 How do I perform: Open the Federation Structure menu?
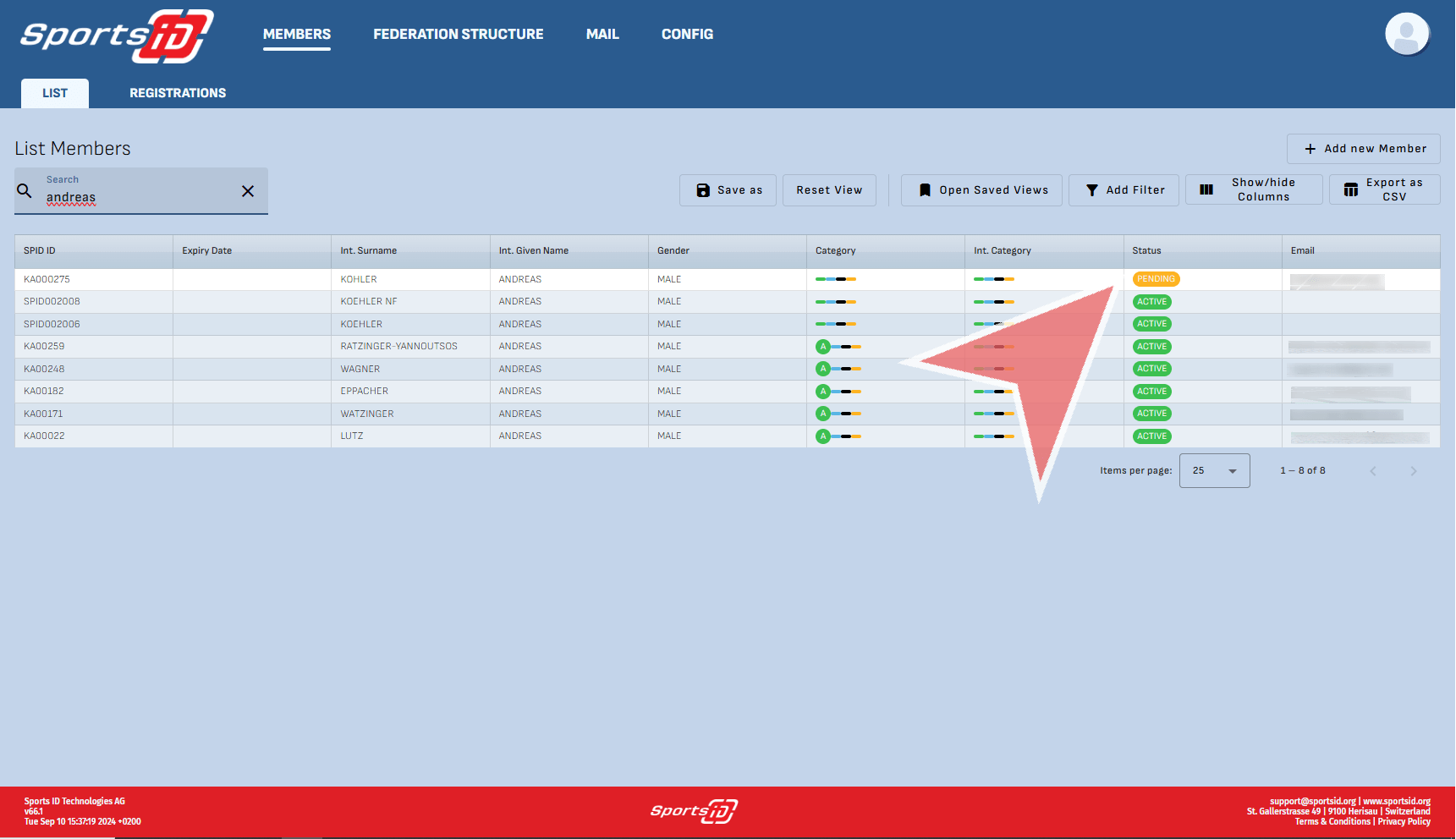(458, 35)
